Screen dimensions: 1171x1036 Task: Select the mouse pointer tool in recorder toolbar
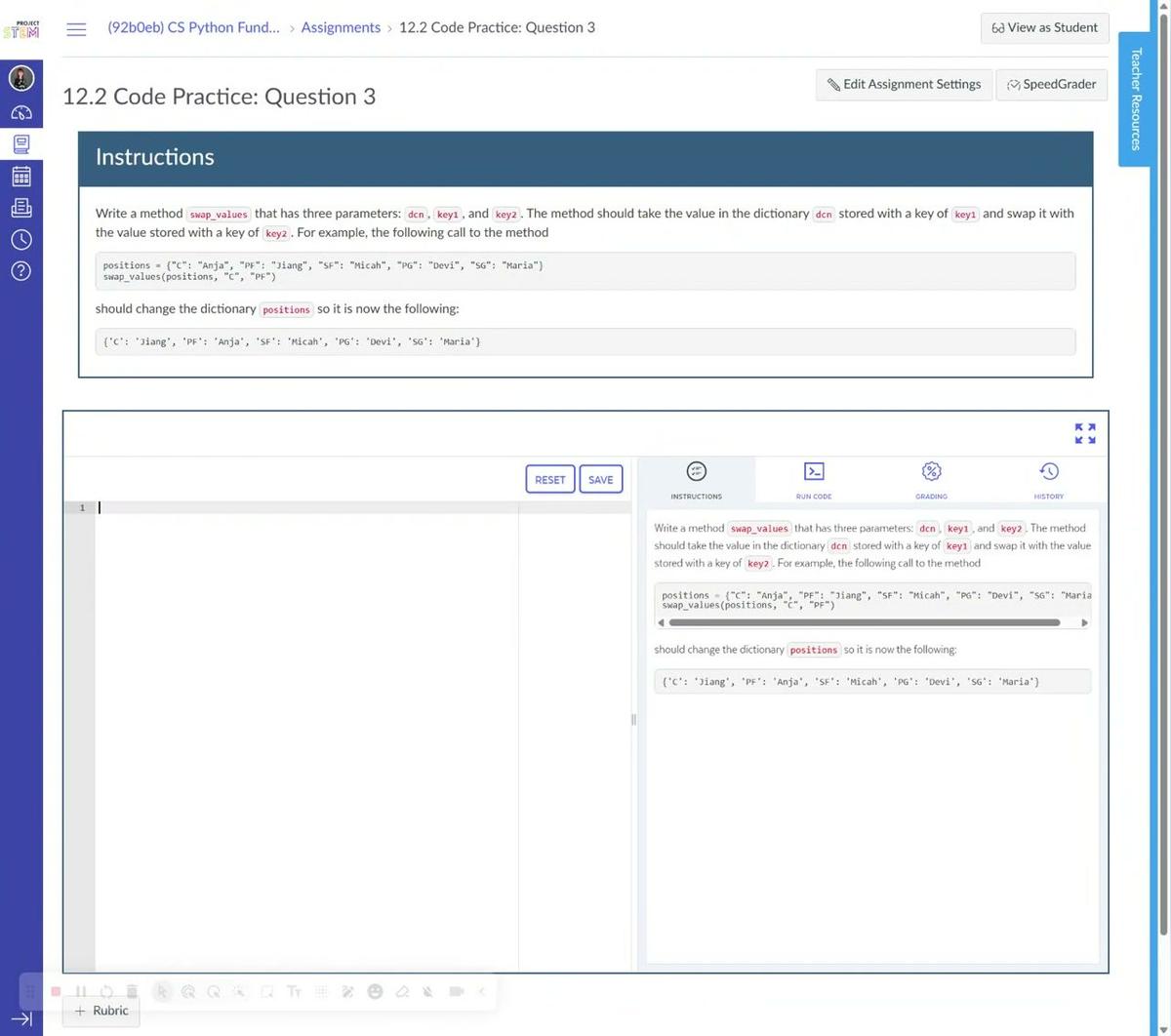pos(163,992)
